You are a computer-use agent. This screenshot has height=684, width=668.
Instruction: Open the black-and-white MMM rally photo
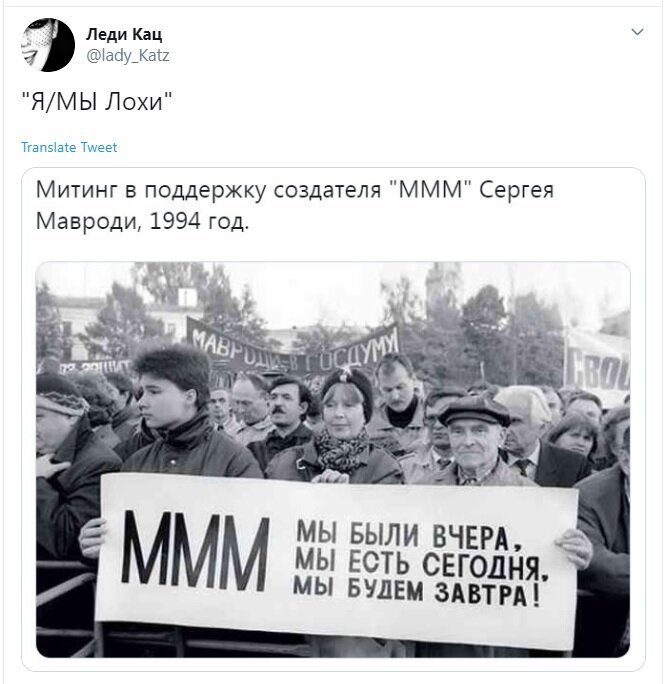[x=333, y=459]
